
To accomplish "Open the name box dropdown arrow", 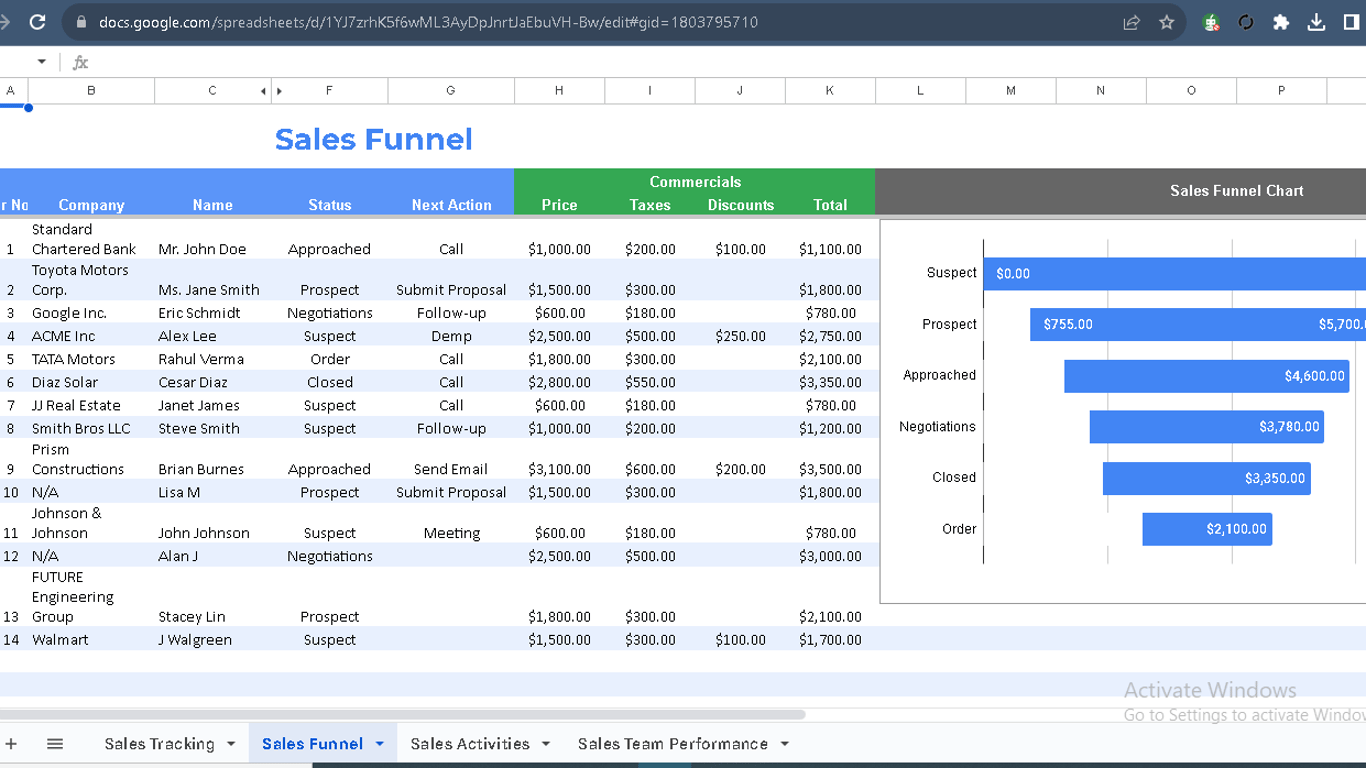I will point(42,62).
